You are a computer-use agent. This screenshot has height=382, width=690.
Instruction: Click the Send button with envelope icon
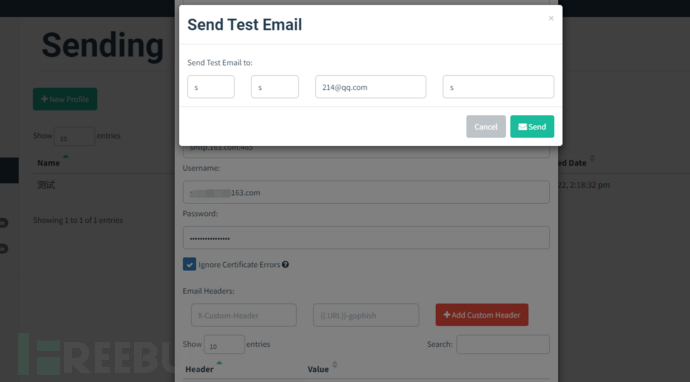(x=532, y=126)
